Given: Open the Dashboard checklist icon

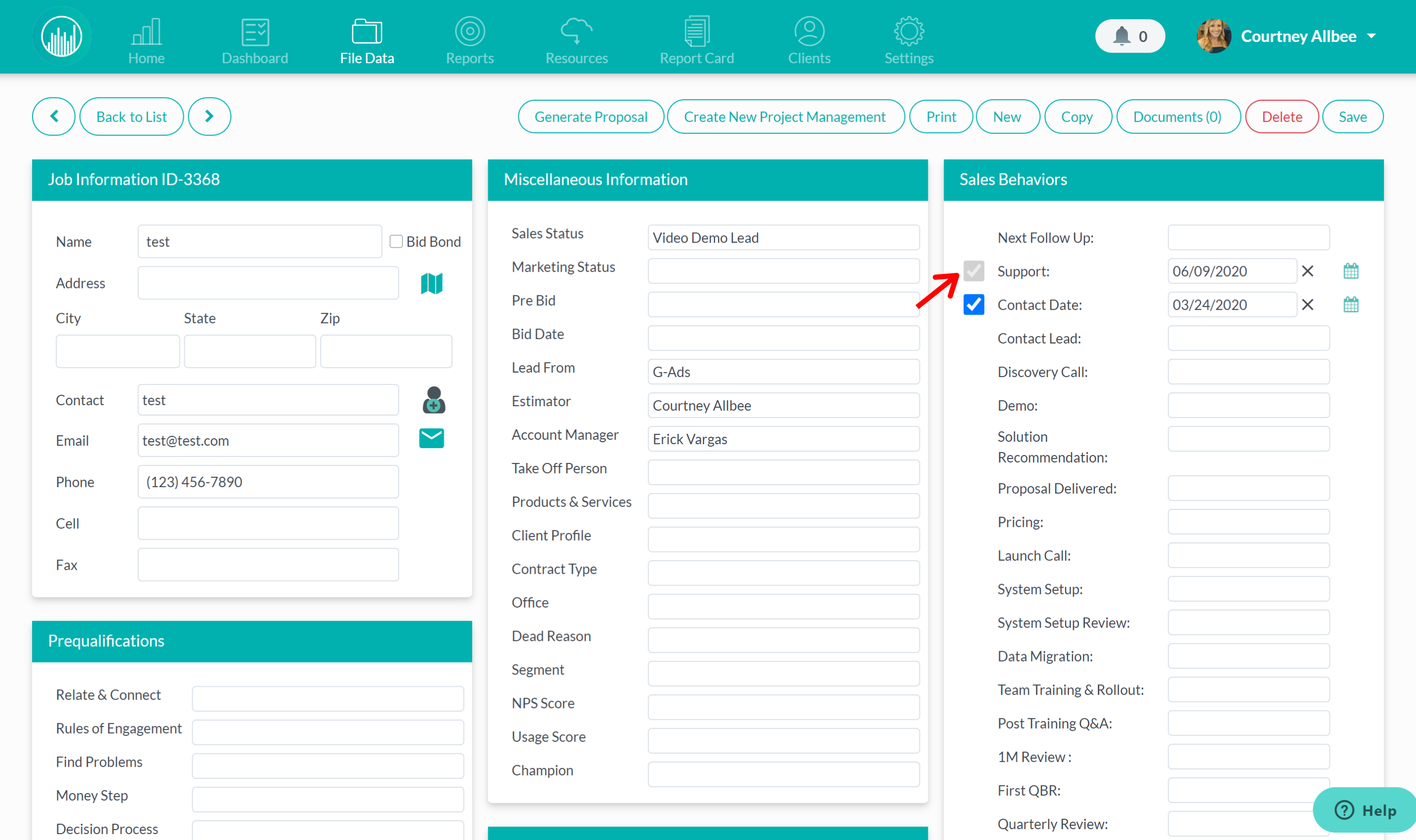Looking at the screenshot, I should (x=255, y=32).
